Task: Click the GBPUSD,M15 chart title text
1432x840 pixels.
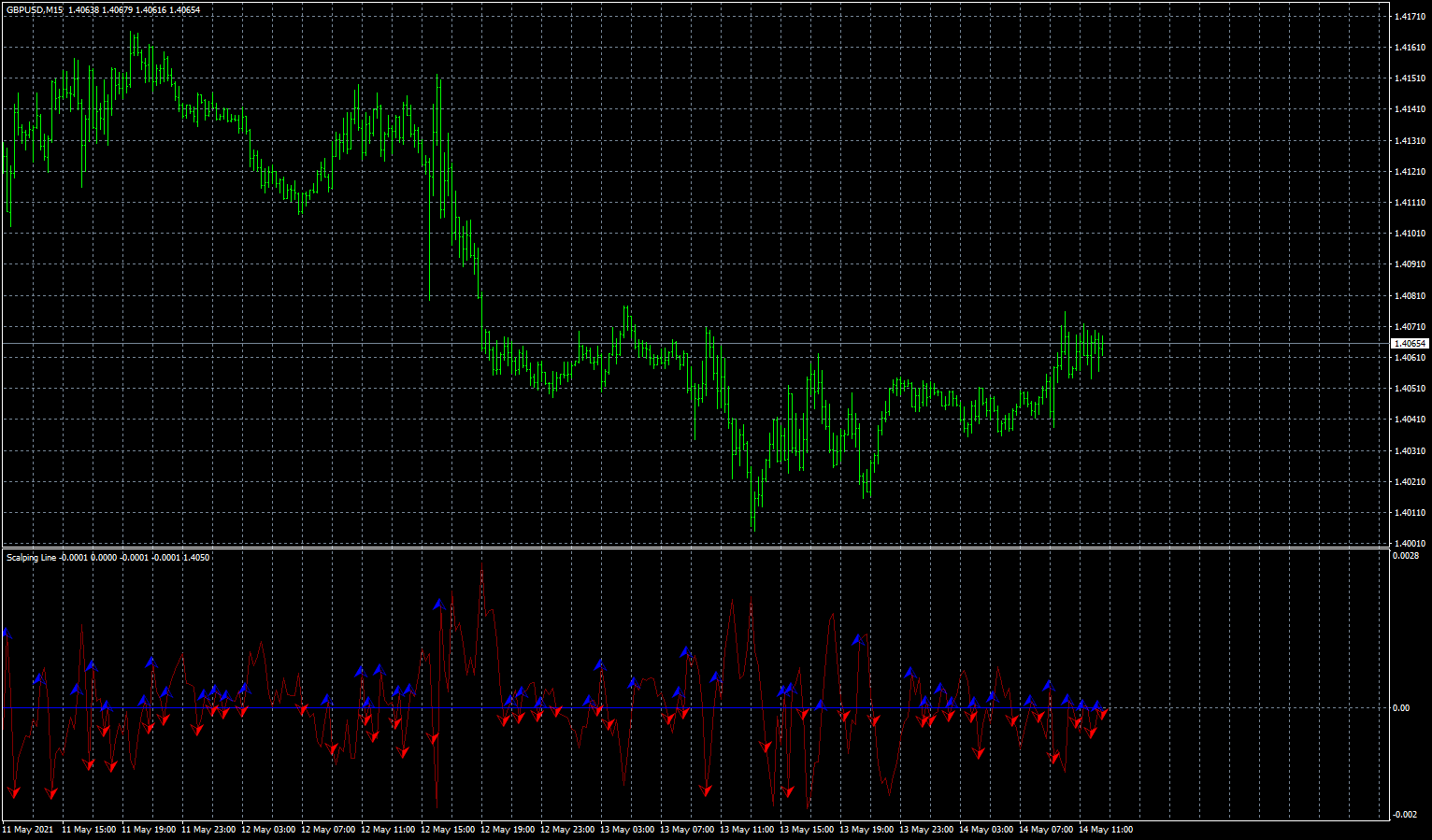Action: click(36, 9)
